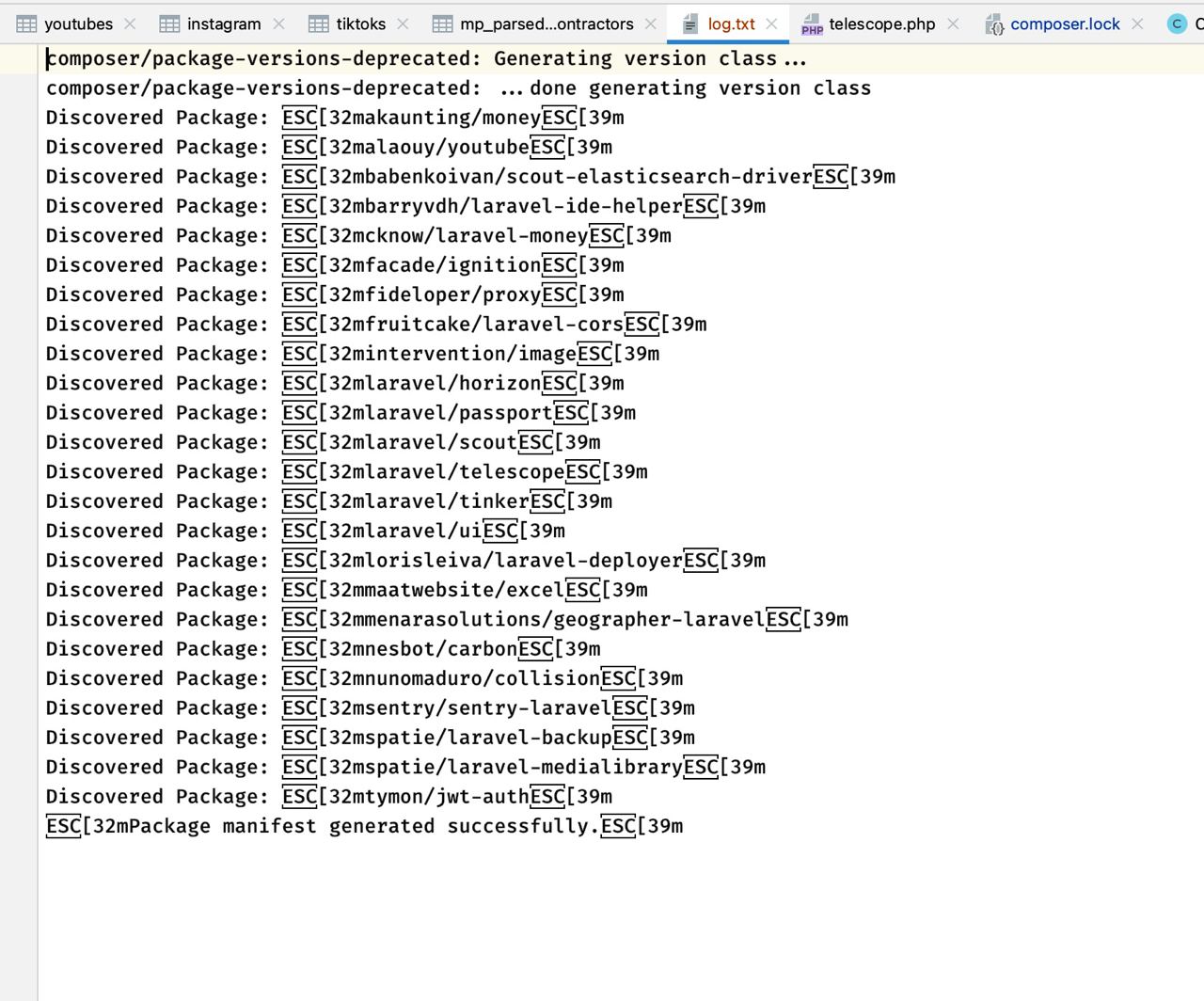Click the maatwebsite/excel line
The width and height of the screenshot is (1204, 1001).
pyautogui.click(x=347, y=590)
